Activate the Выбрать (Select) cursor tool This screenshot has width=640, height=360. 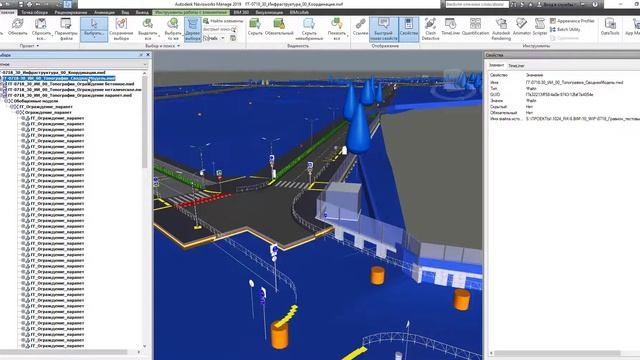tap(94, 29)
